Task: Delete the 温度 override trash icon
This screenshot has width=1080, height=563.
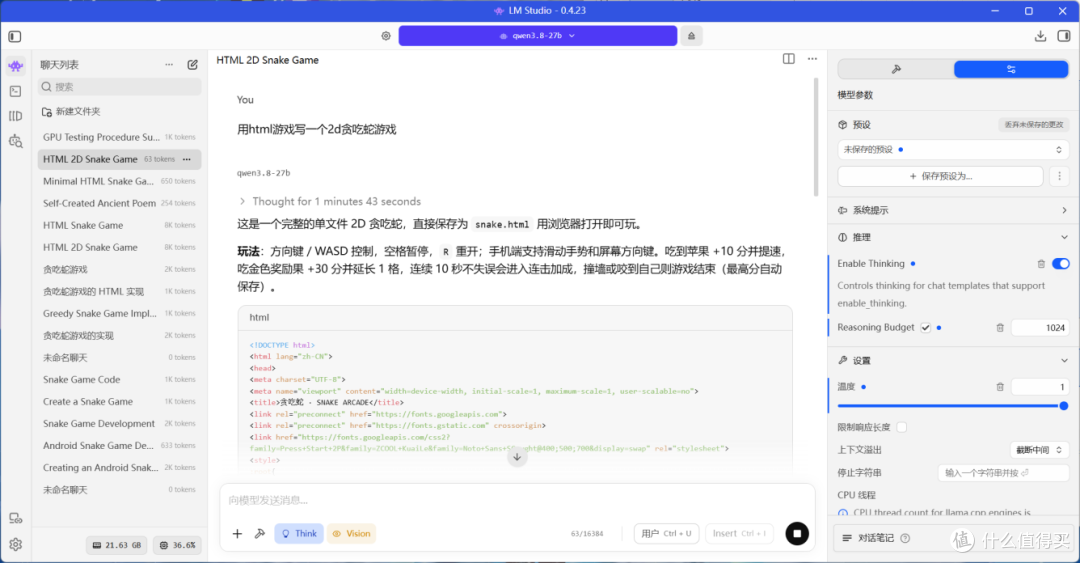Action: pos(1000,387)
